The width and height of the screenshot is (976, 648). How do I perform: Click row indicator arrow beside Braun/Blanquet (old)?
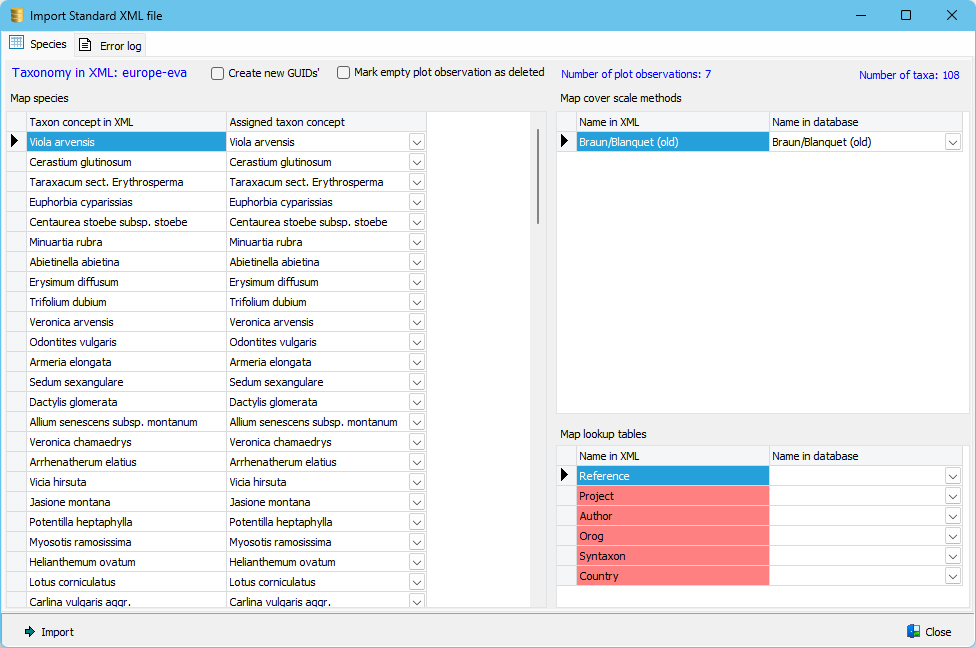tap(565, 141)
